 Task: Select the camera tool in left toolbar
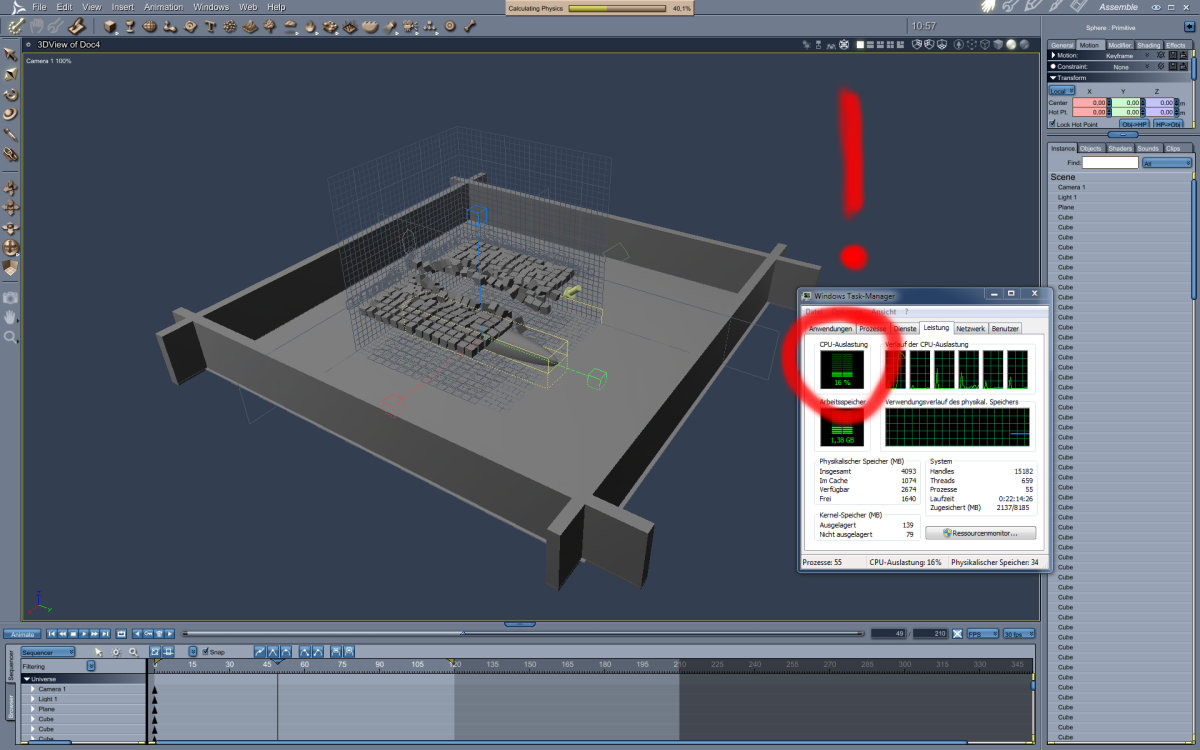pos(11,297)
